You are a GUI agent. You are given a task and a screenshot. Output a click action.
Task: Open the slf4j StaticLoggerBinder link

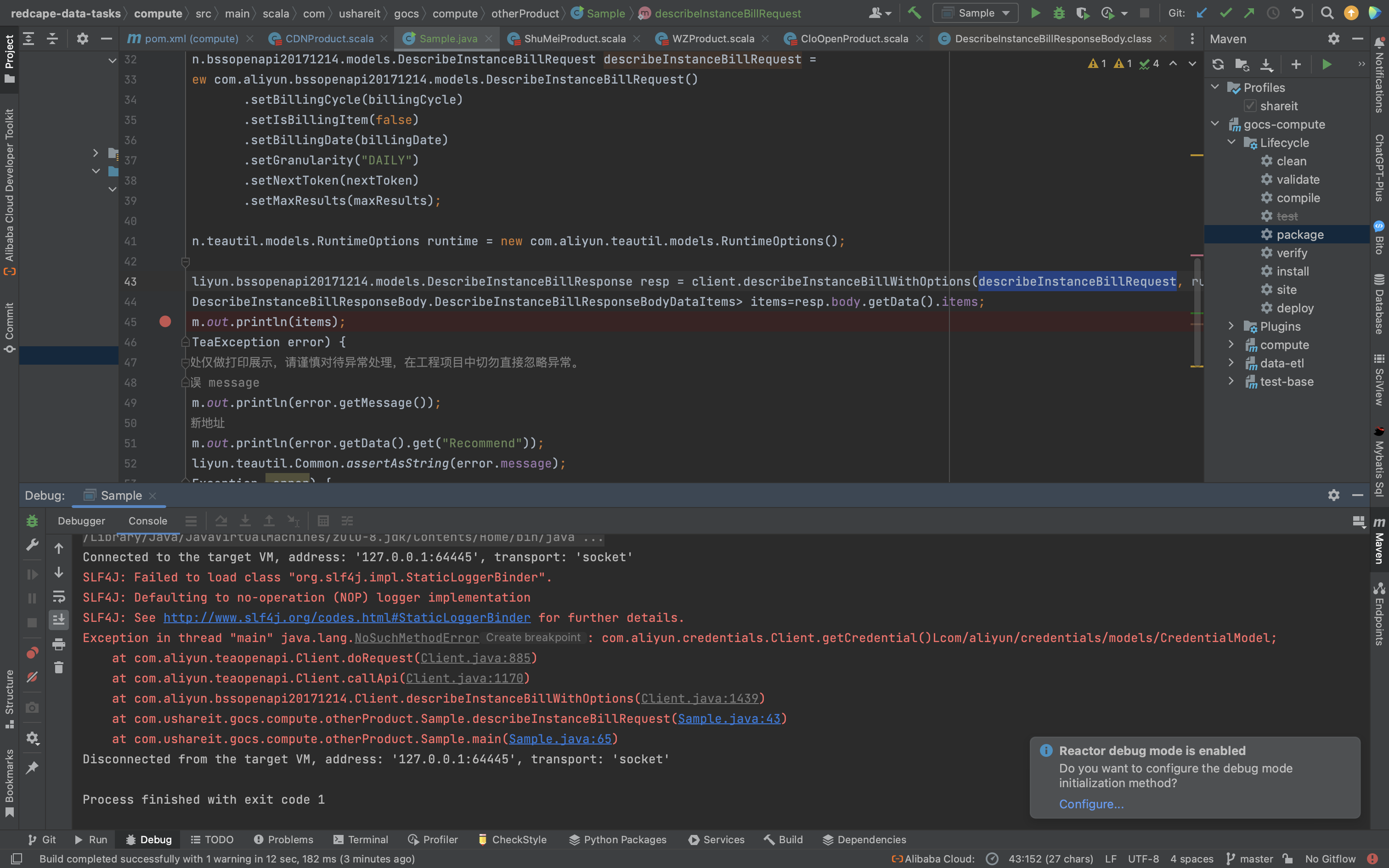point(347,618)
